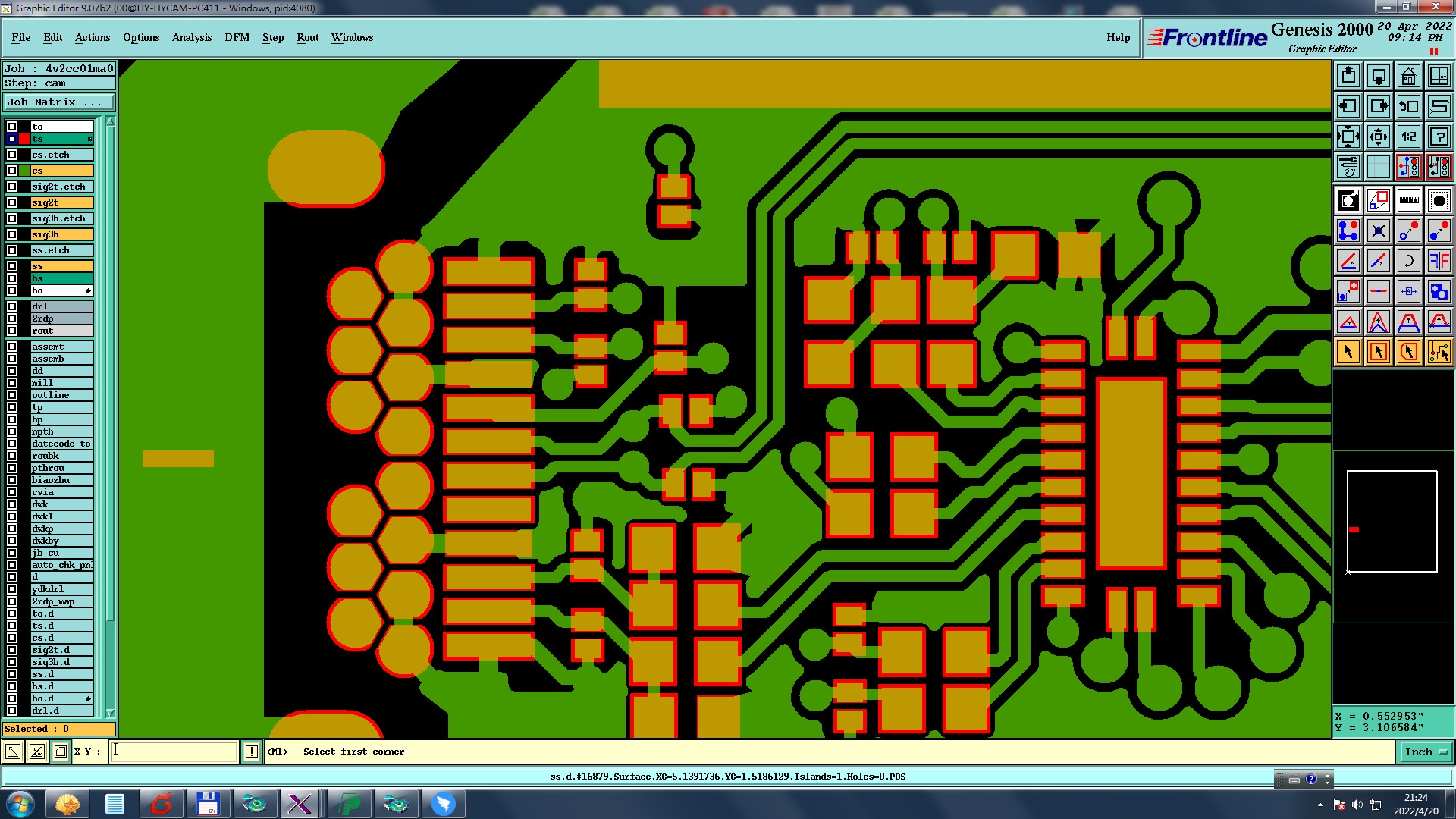Viewport: 1456px width, 819px height.
Task: Open the DFM menu
Action: [x=237, y=37]
